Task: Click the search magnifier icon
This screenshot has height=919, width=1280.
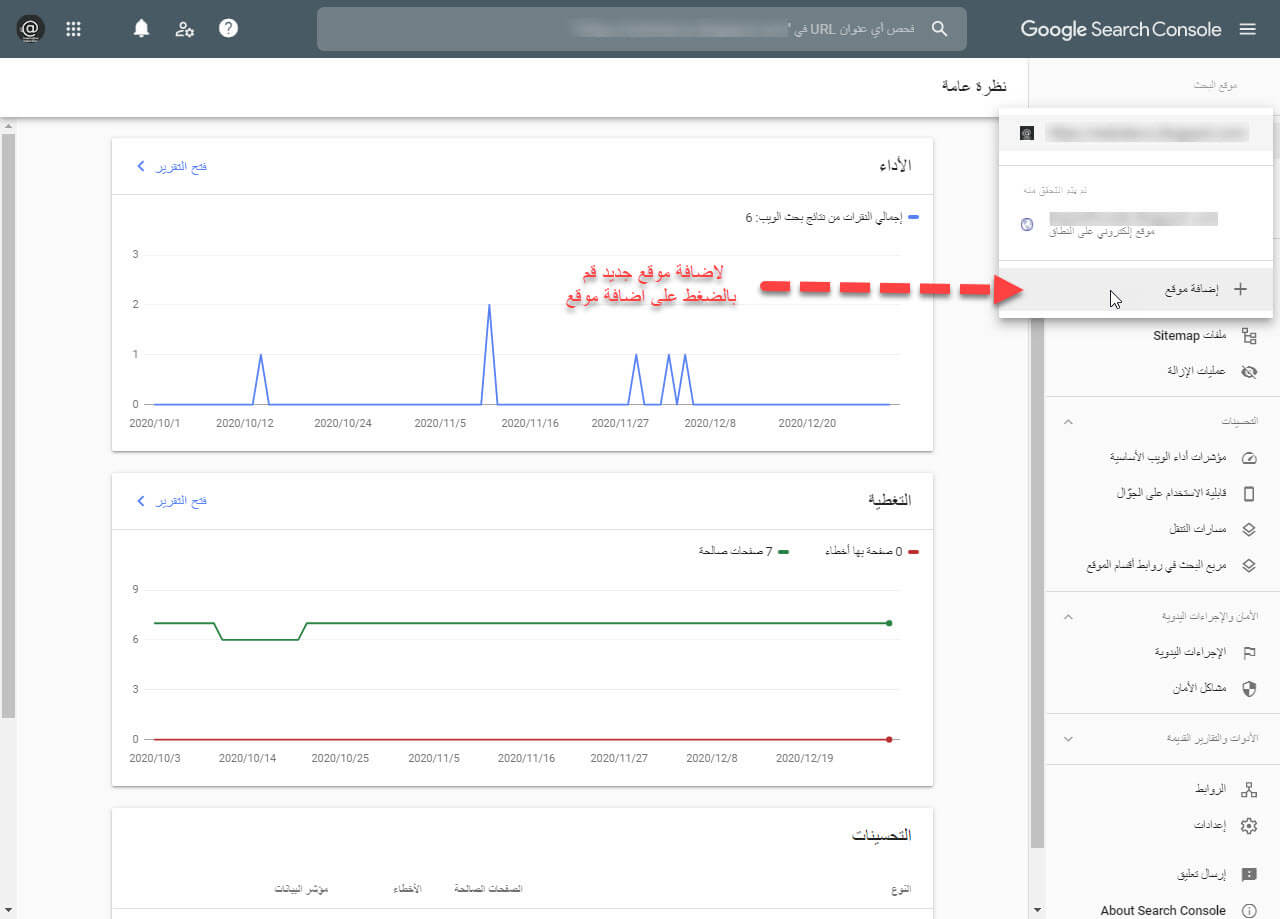Action: (939, 29)
